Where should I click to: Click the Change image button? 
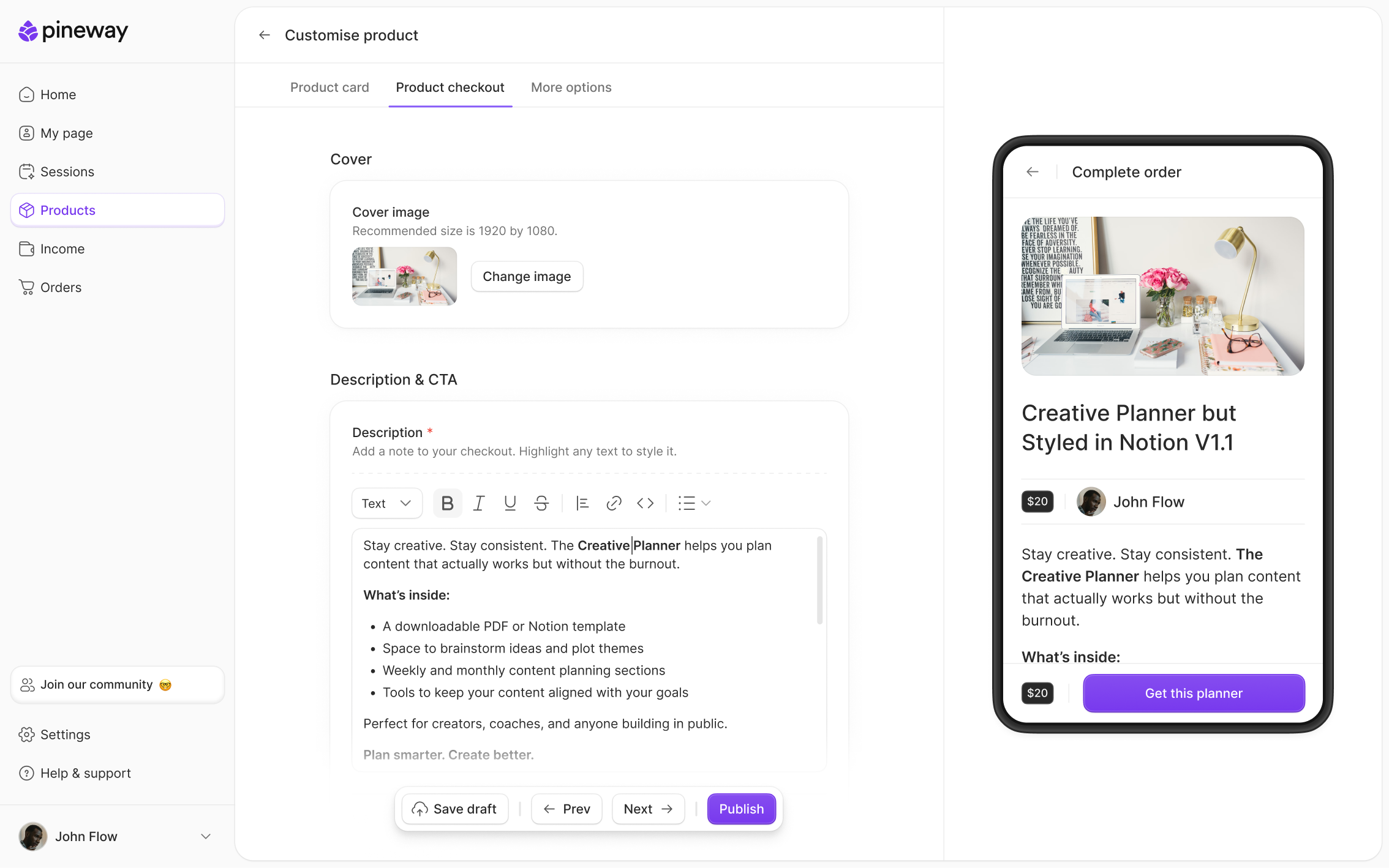tap(527, 276)
